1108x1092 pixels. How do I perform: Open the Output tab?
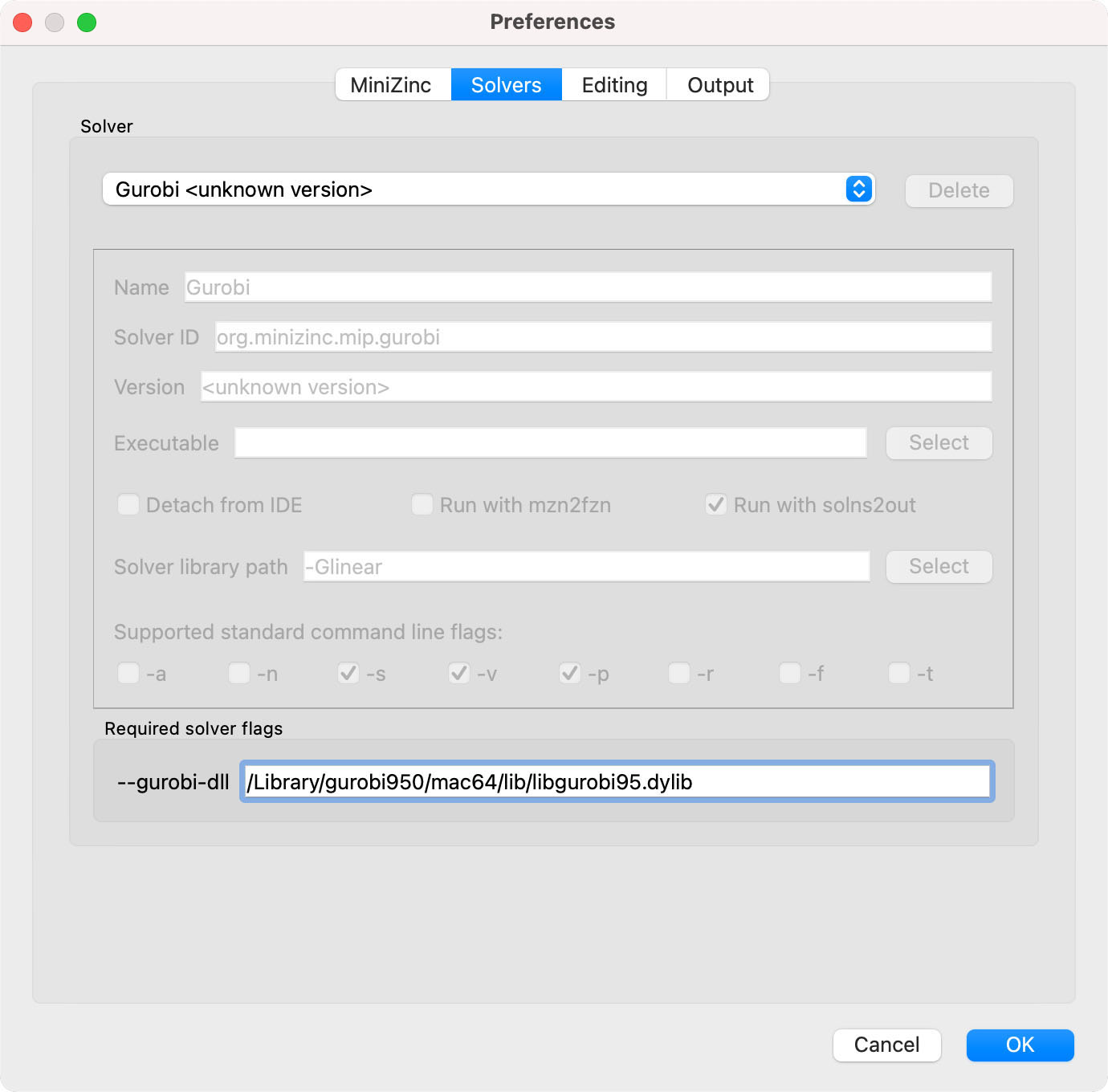pyautogui.click(x=719, y=84)
